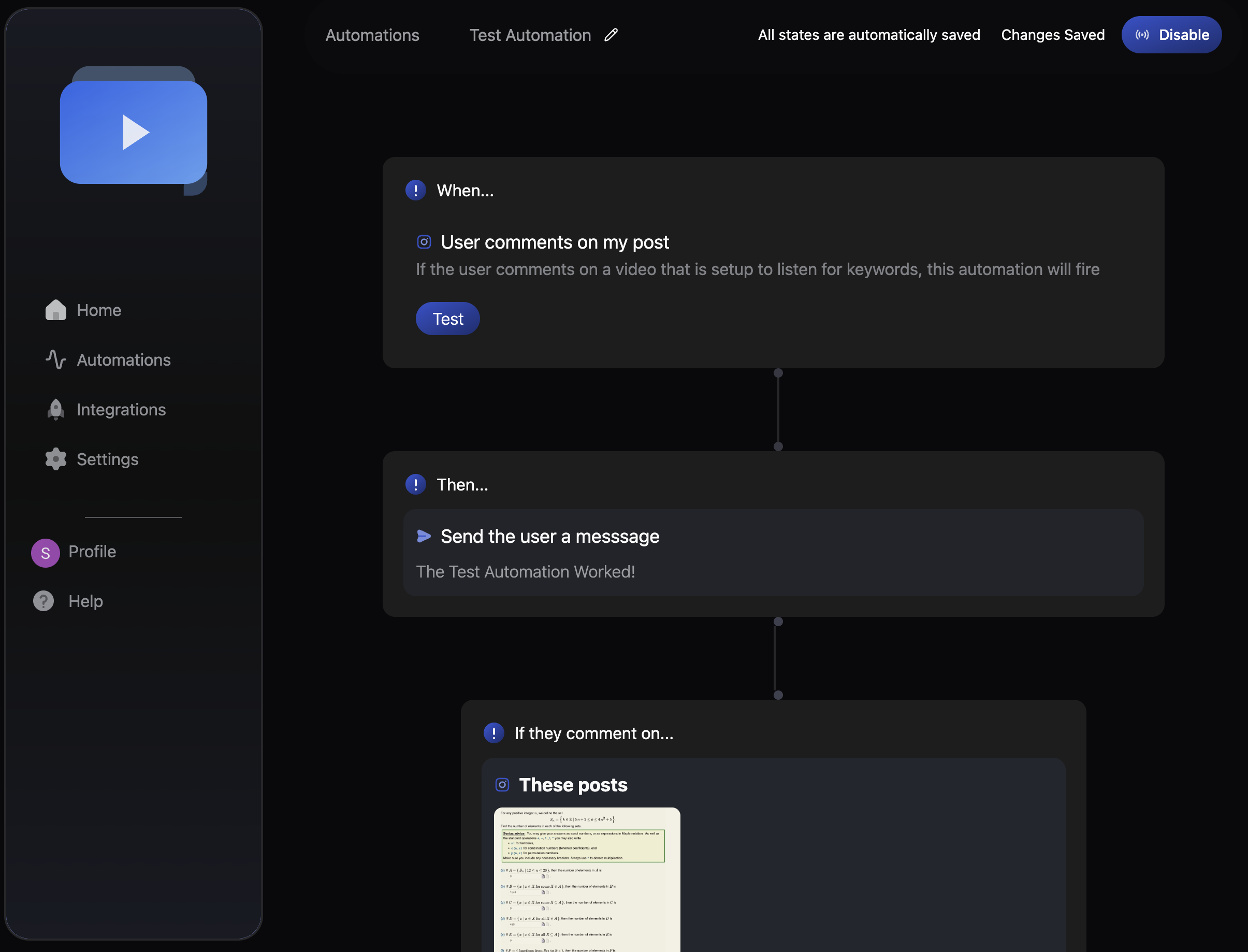Open the selected post thumbnail
The height and width of the screenshot is (952, 1248).
pyautogui.click(x=586, y=878)
